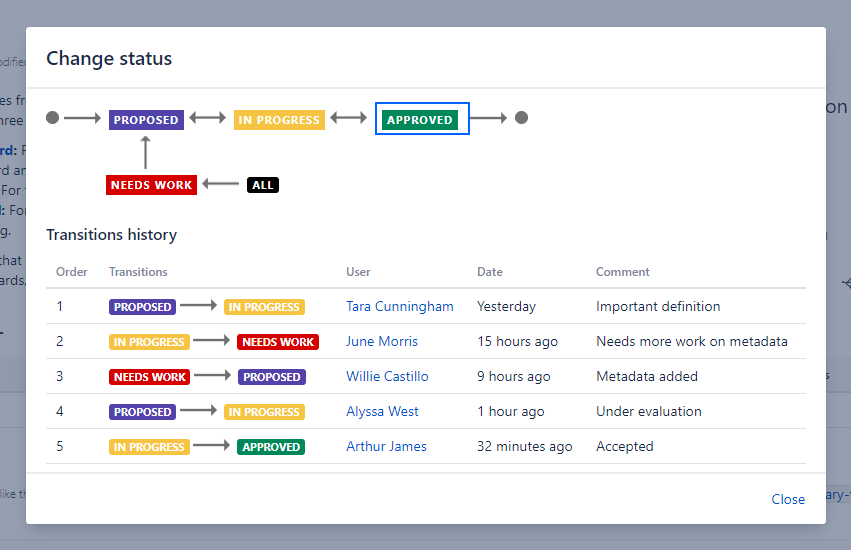The image size is (851, 550).
Task: Click the workflow end circle node
Action: (x=521, y=118)
